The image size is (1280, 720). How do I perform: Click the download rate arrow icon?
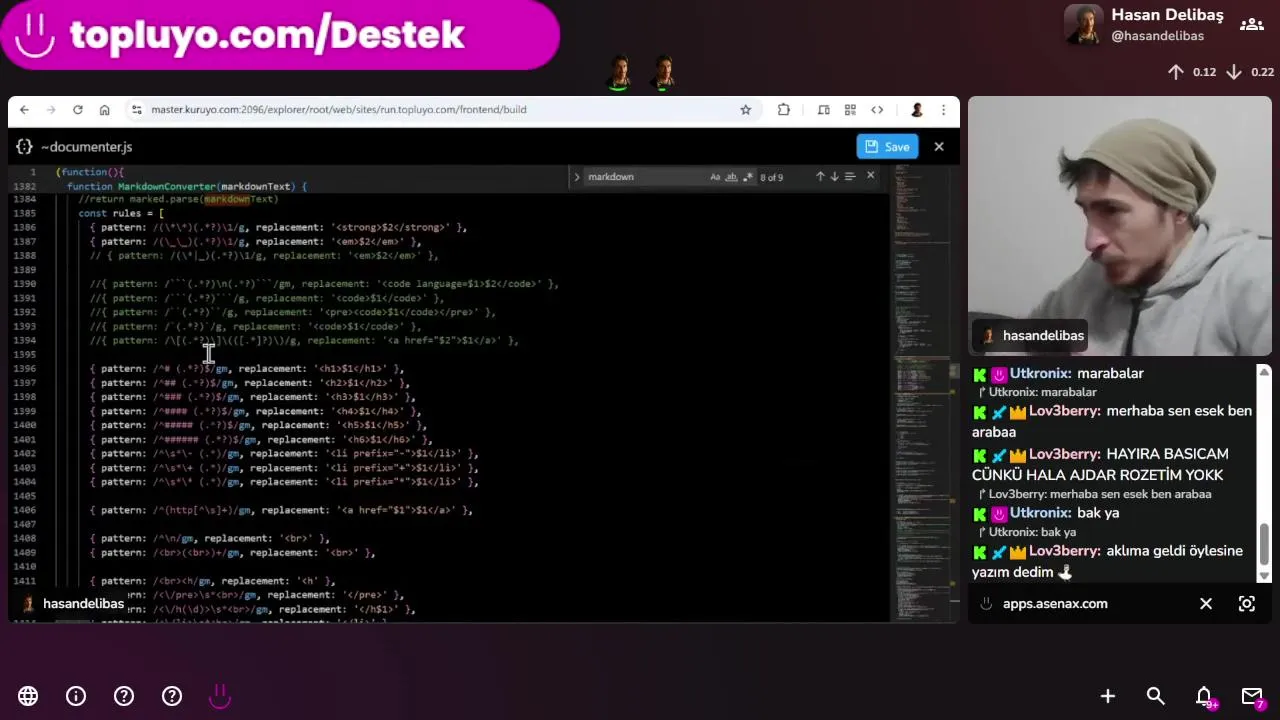[1234, 72]
